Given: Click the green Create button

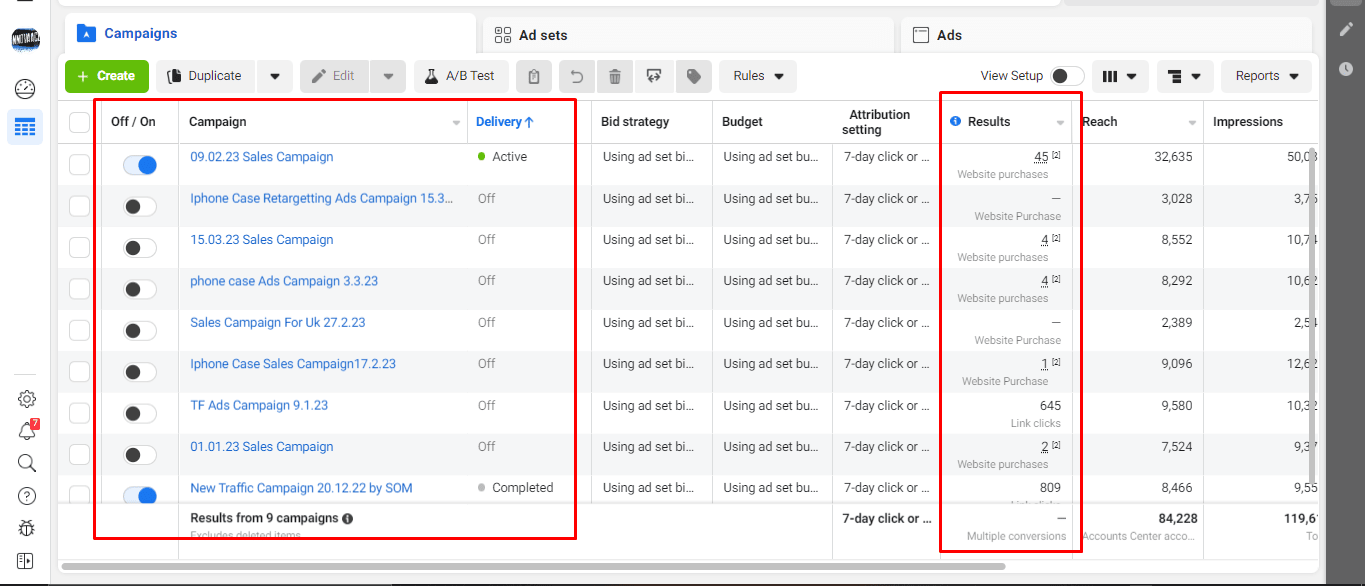Looking at the screenshot, I should [106, 76].
